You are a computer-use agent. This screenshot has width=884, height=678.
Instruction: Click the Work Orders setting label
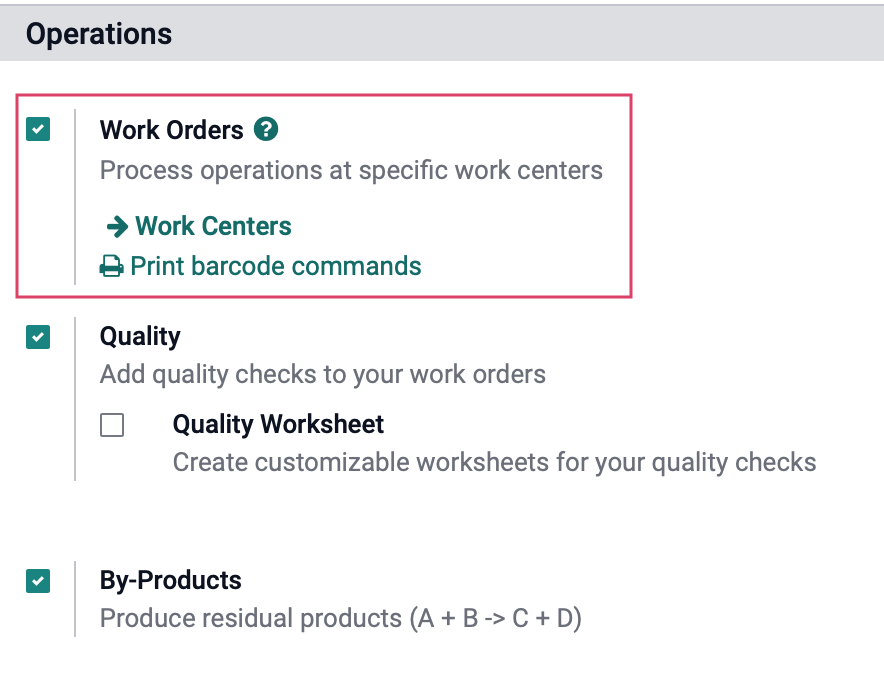point(171,130)
